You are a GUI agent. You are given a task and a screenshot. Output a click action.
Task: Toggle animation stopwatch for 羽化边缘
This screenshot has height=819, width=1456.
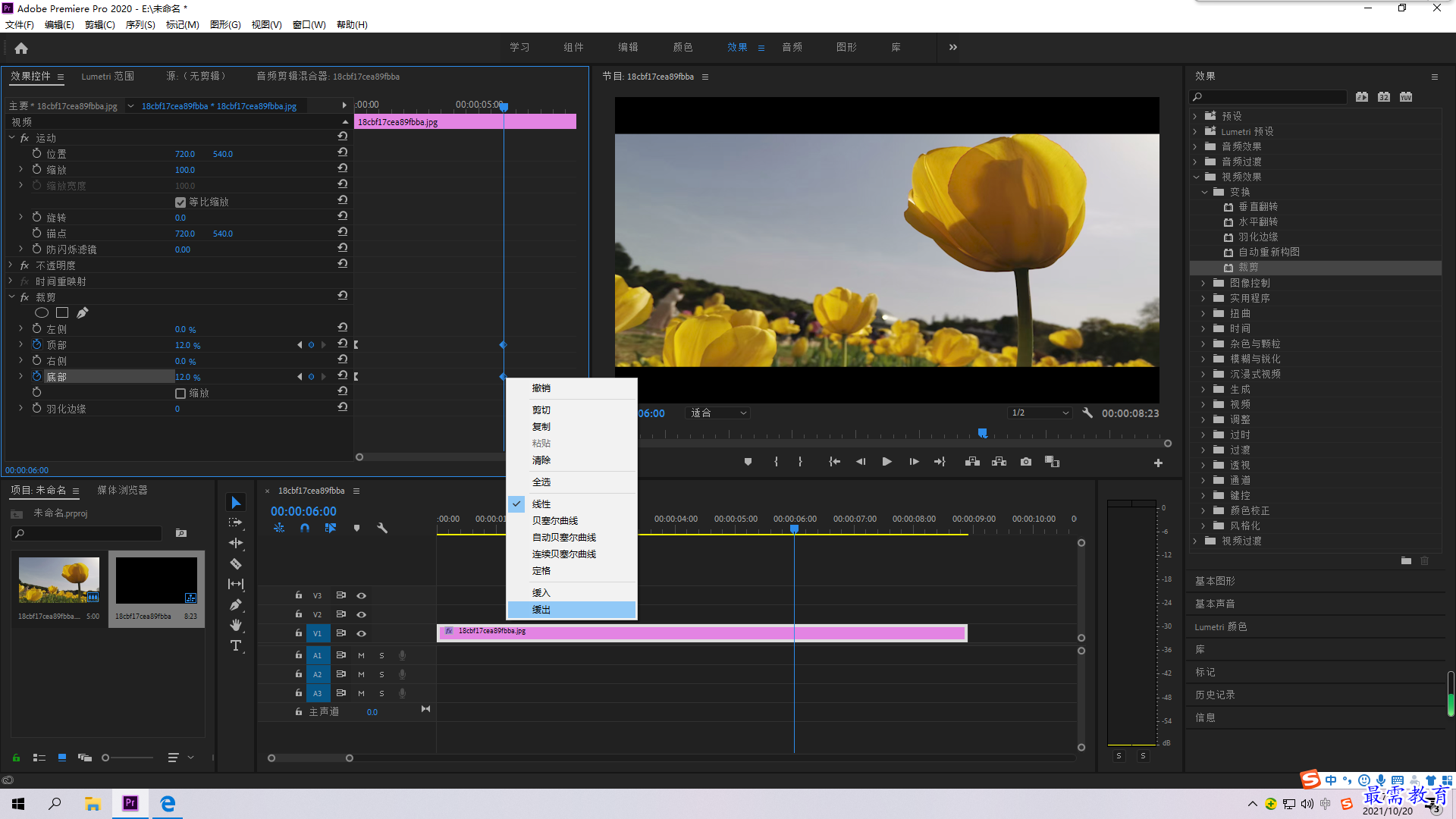pos(36,408)
